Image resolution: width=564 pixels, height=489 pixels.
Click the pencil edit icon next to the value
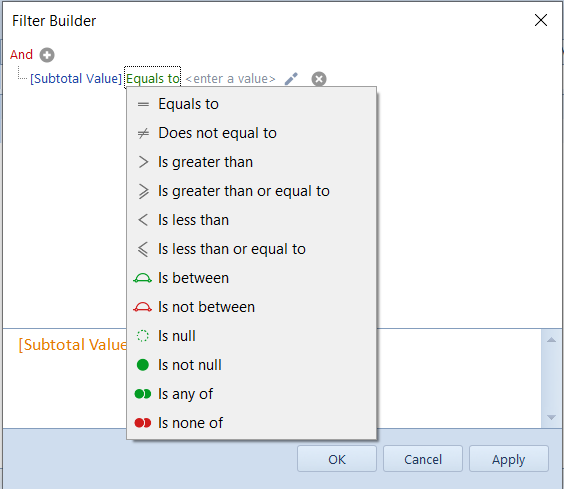pos(291,79)
